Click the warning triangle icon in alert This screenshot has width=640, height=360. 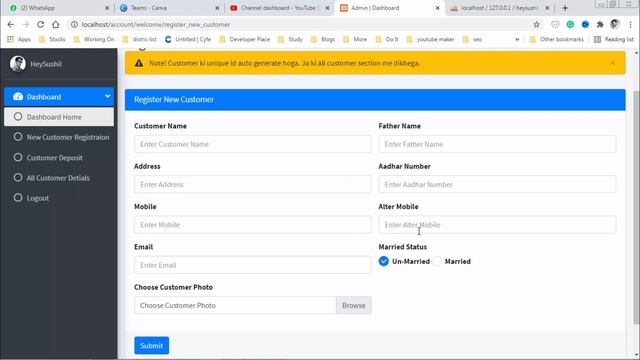[x=139, y=63]
